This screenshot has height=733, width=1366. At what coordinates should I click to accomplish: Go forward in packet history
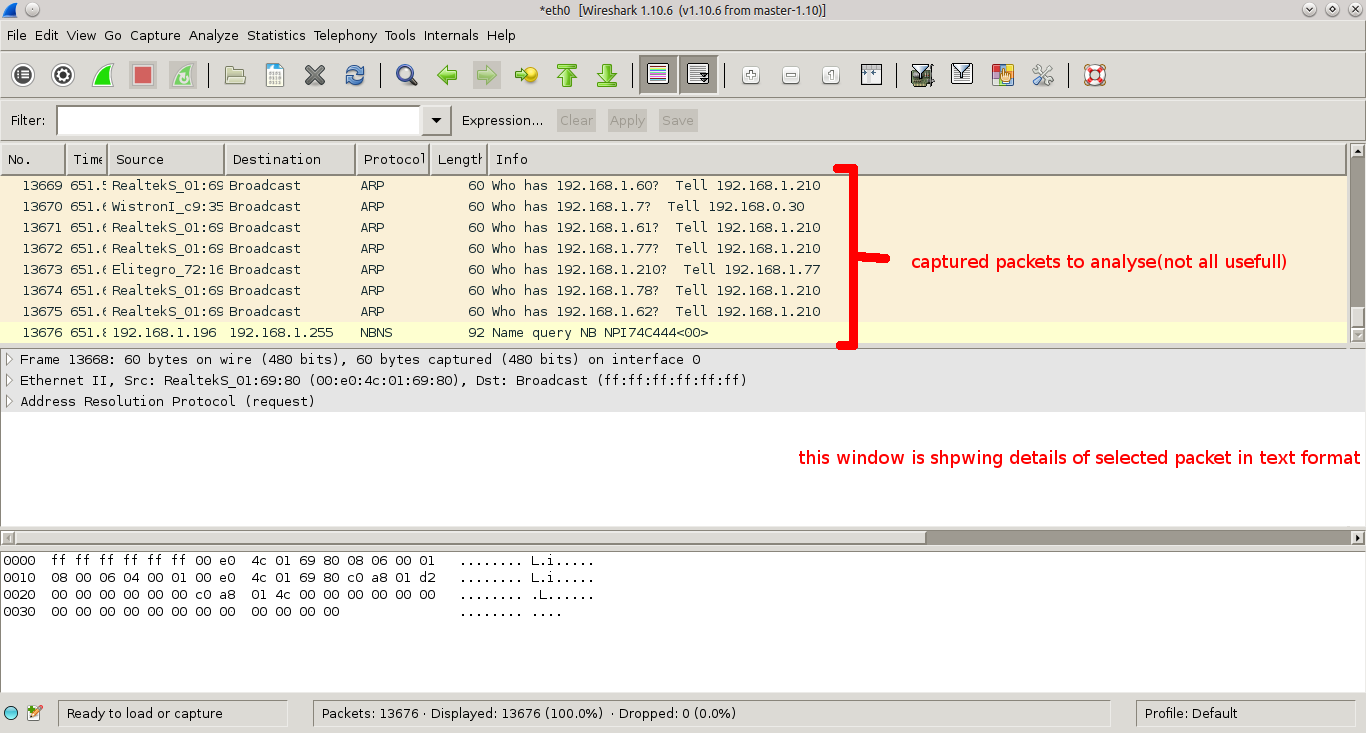tap(487, 75)
